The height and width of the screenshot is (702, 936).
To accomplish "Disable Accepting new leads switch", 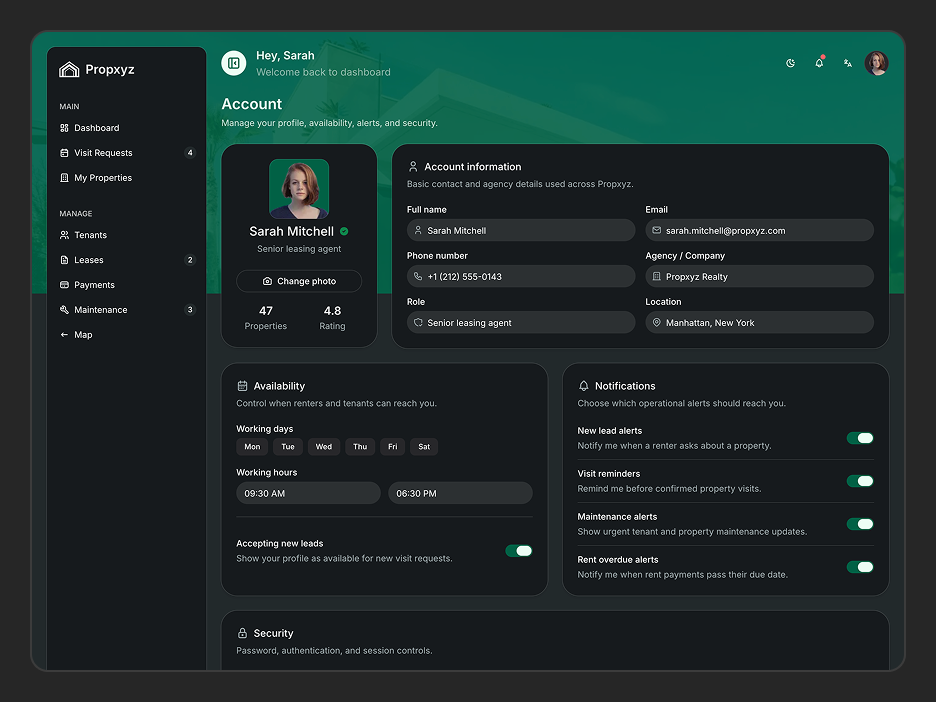I will point(519,550).
